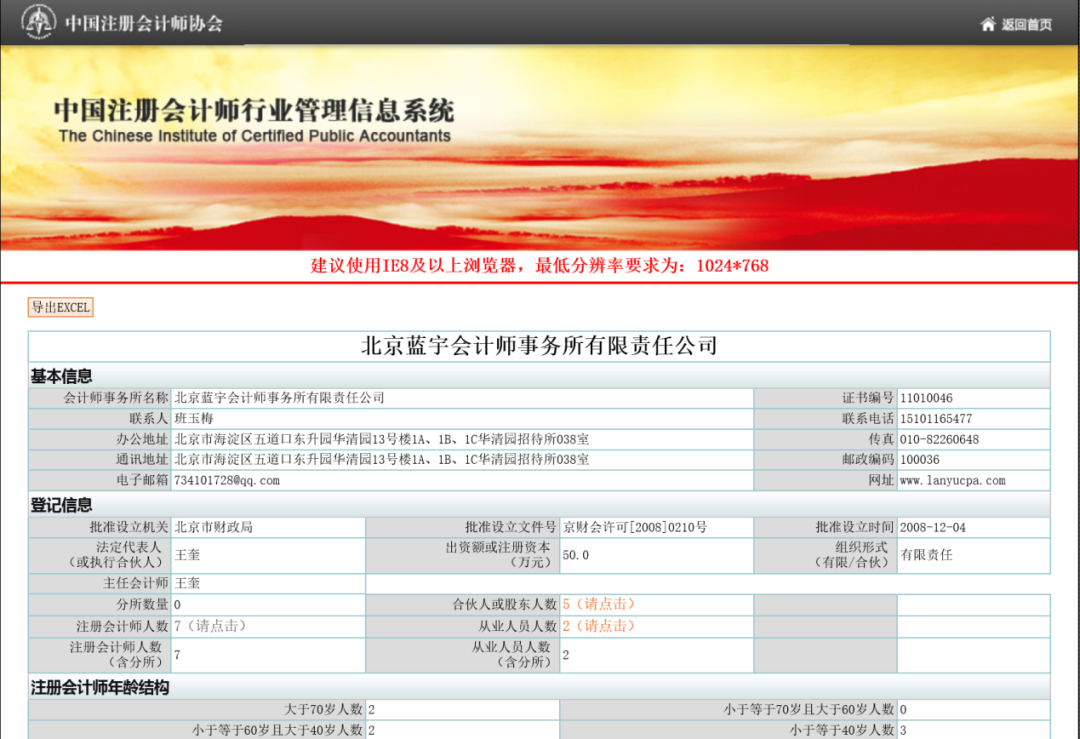The height and width of the screenshot is (739, 1080).
Task: Click the approving authority 北京市财政局
Action: click(x=214, y=528)
